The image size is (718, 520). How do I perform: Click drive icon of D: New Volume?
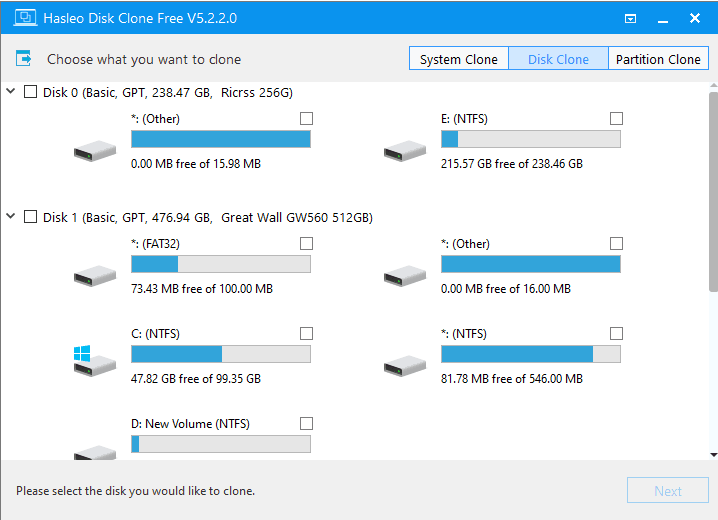coord(95,452)
